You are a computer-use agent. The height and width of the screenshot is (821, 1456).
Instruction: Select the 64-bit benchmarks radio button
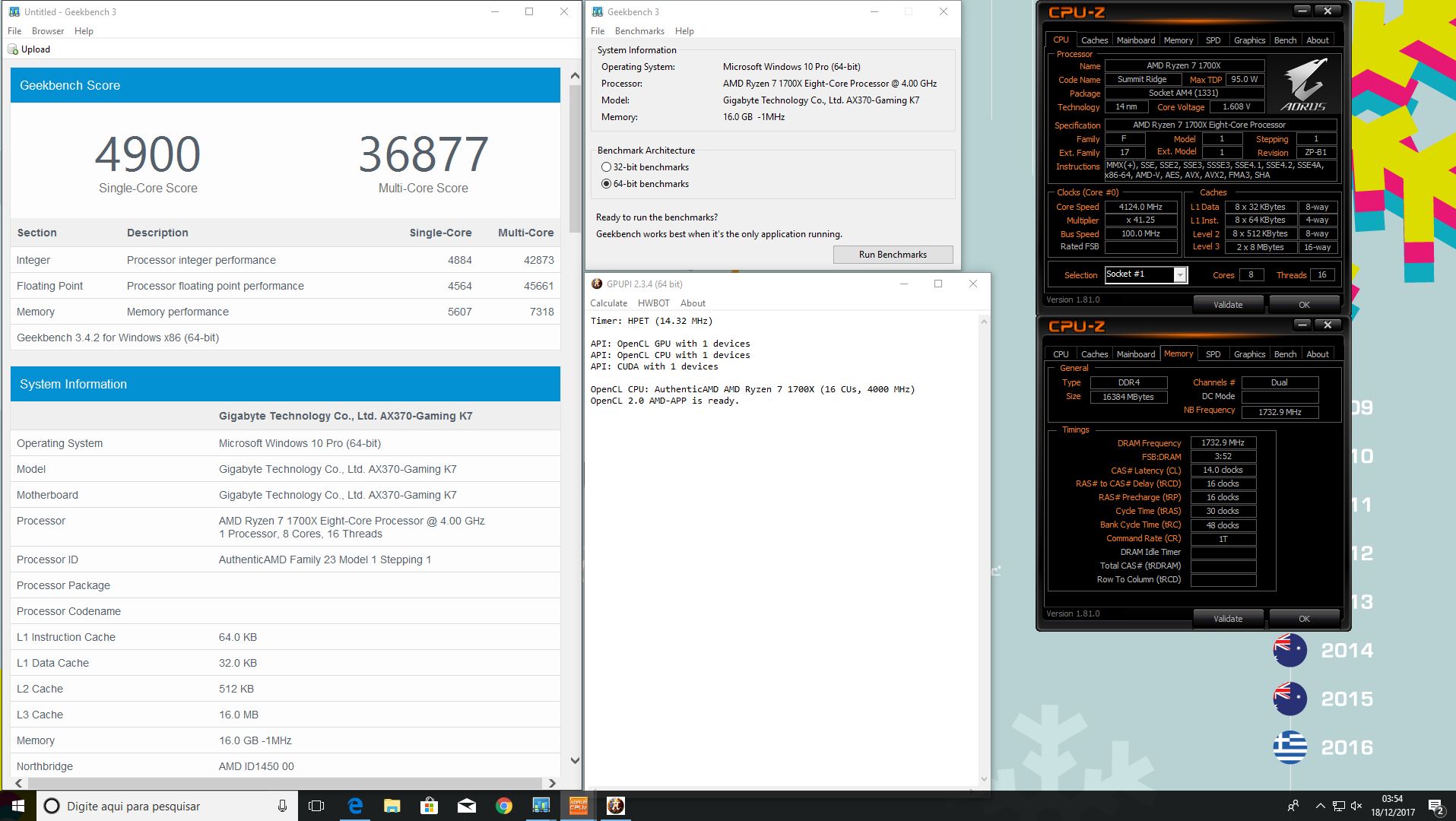(606, 184)
